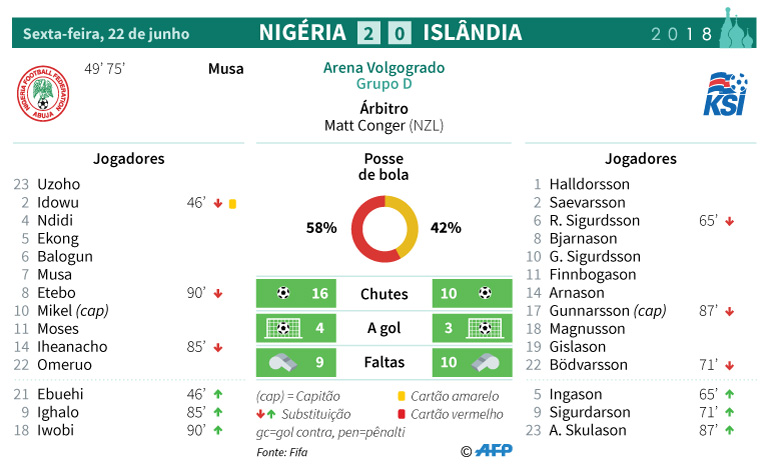Screen dimensions: 768x469
Task: Click the Arena Volgograd heading
Action: [384, 68]
